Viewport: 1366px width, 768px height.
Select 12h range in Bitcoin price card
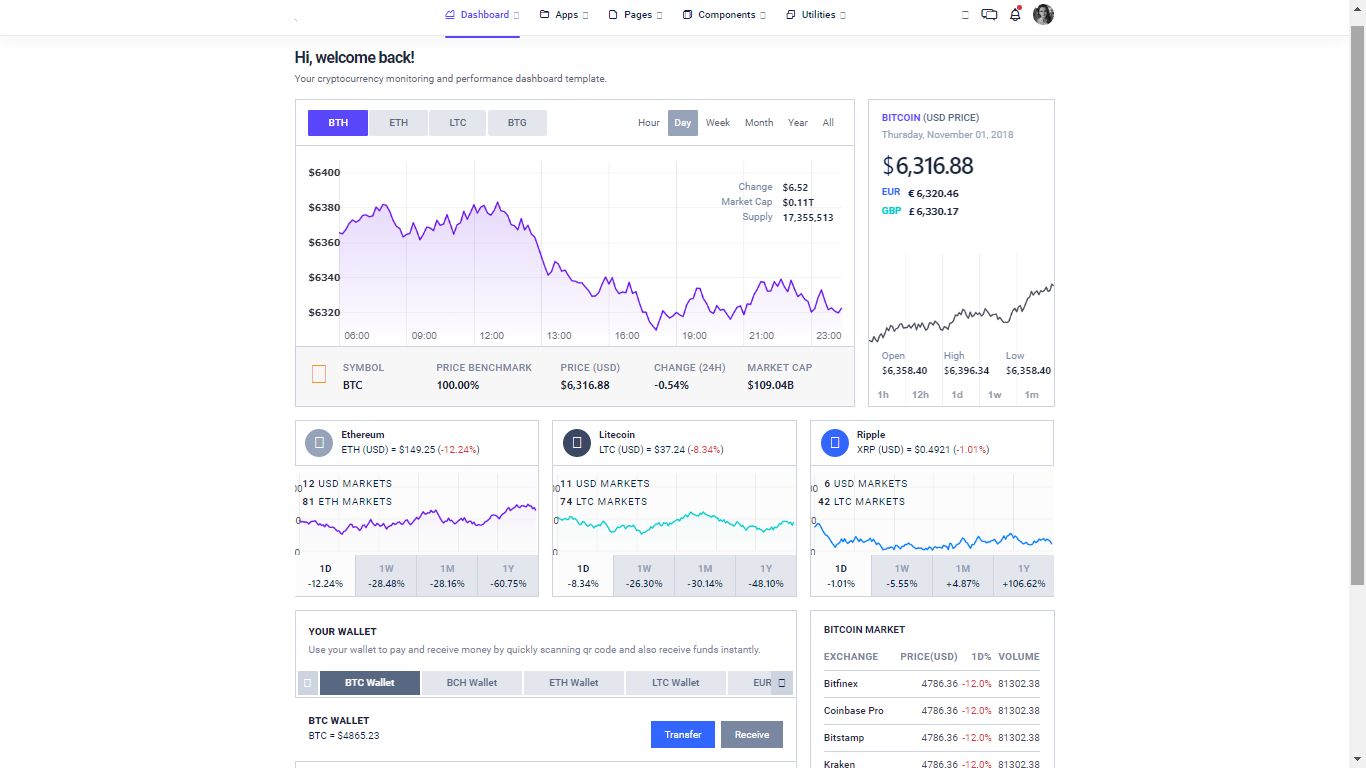920,395
